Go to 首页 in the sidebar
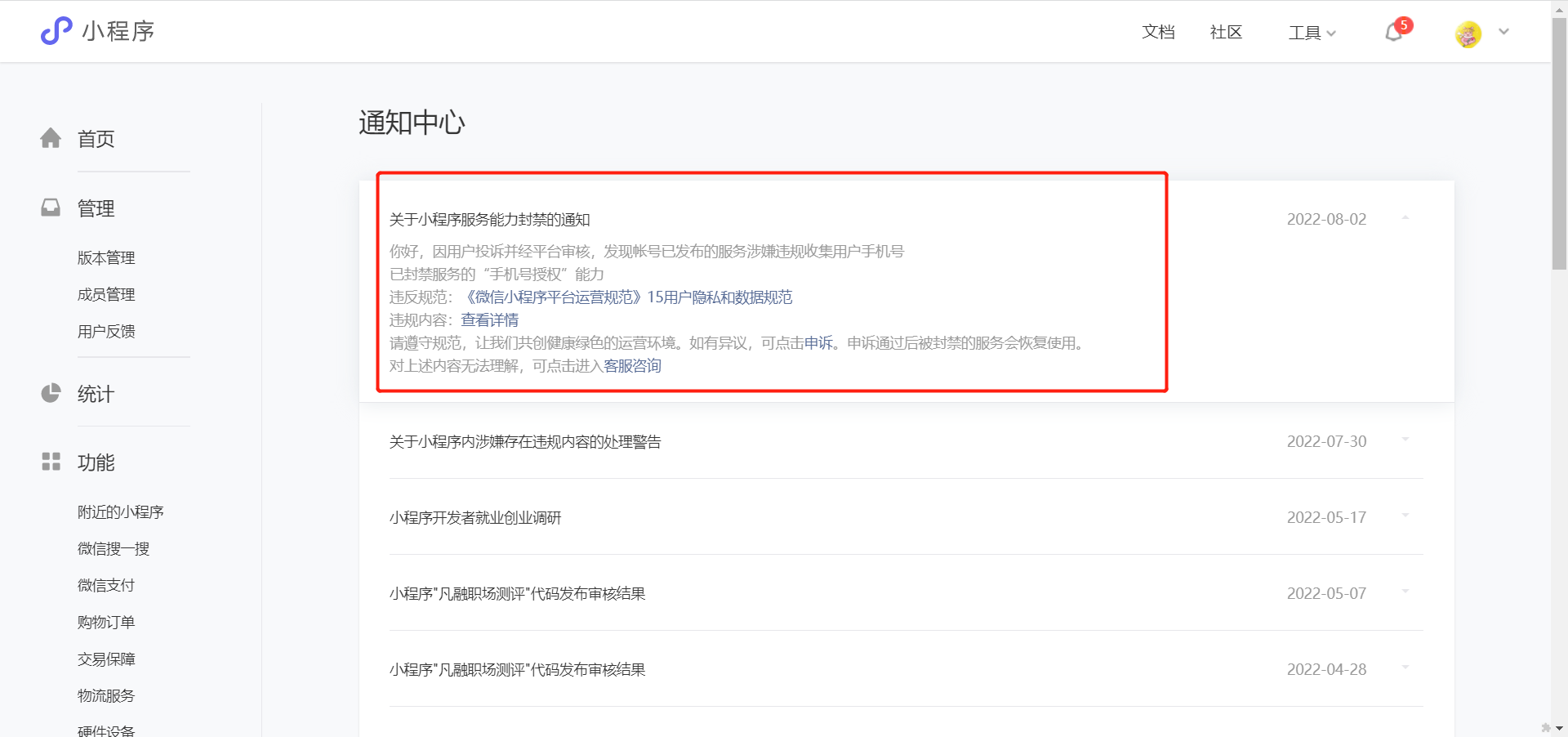 pyautogui.click(x=96, y=139)
